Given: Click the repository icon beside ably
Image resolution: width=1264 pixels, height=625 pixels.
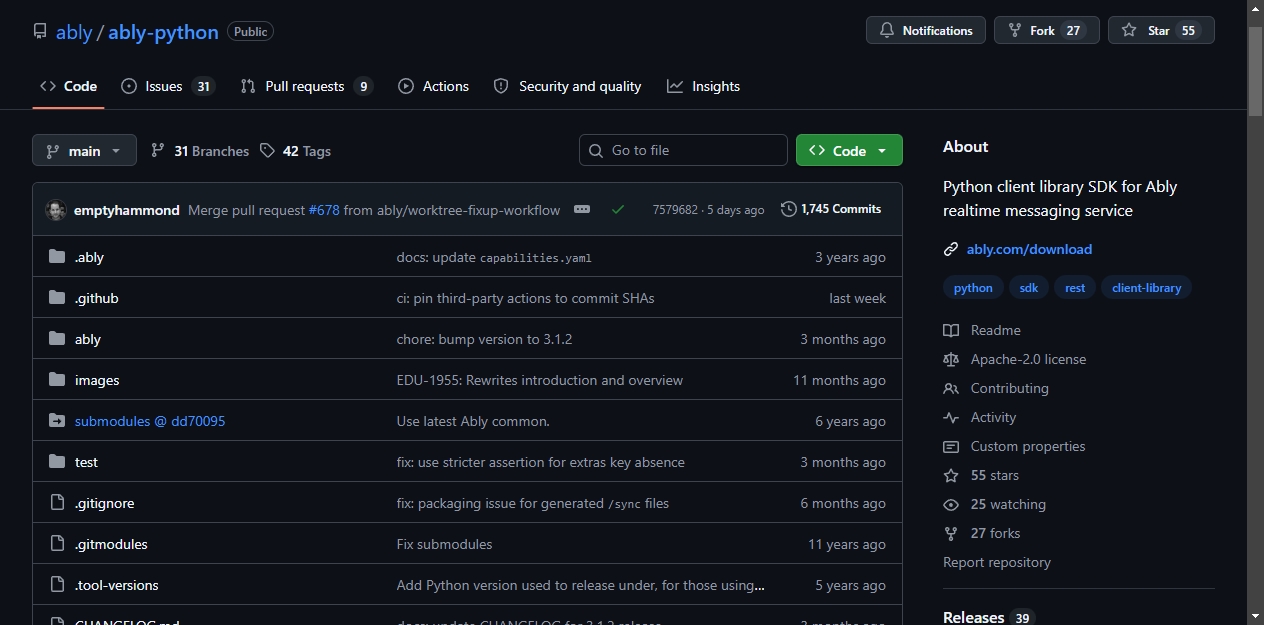Looking at the screenshot, I should (40, 31).
